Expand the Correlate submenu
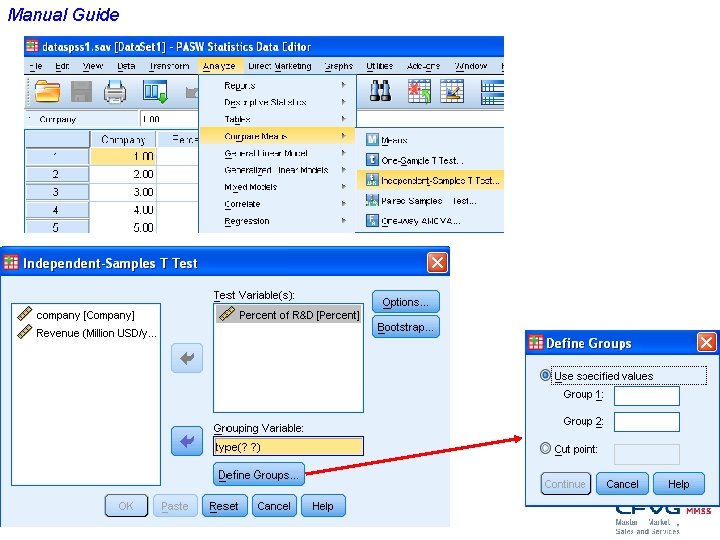The height and width of the screenshot is (540, 720). [278, 204]
